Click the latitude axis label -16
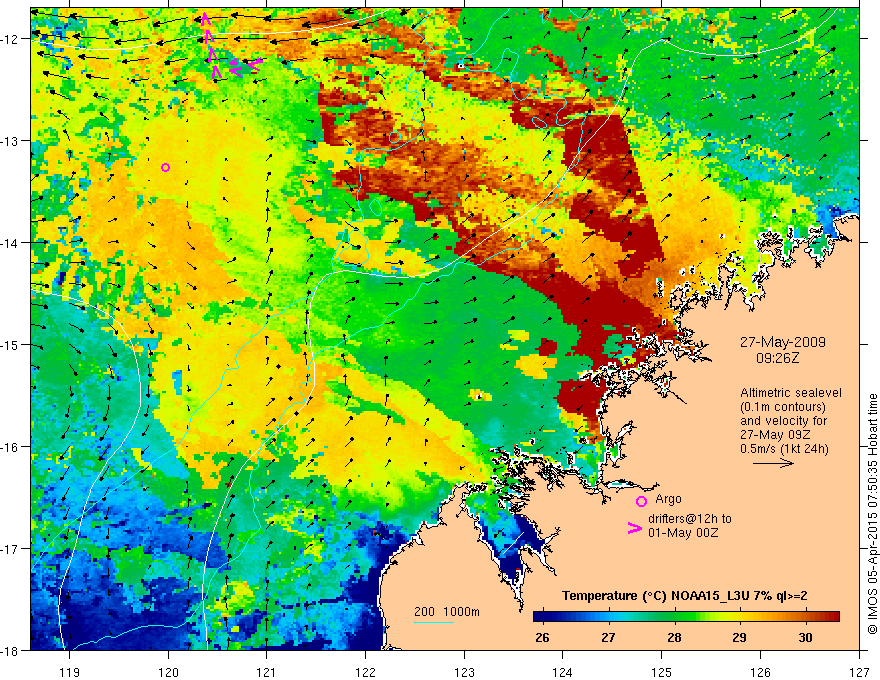 click(x=10, y=447)
